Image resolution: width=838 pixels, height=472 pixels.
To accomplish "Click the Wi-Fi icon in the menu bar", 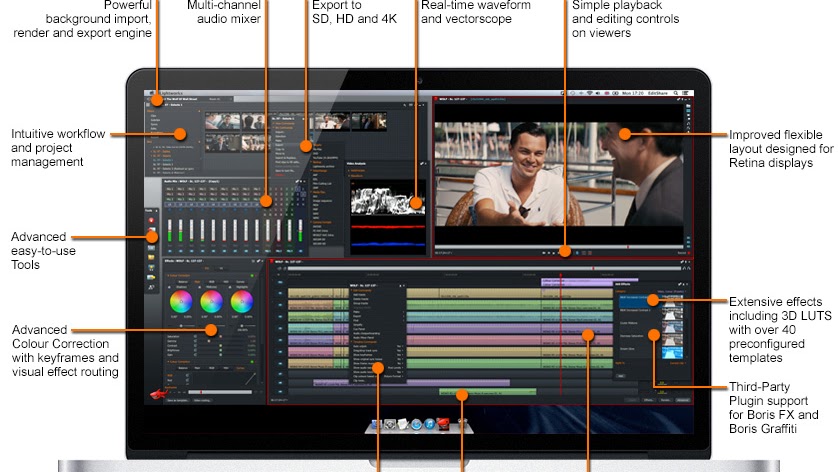I will click(589, 93).
